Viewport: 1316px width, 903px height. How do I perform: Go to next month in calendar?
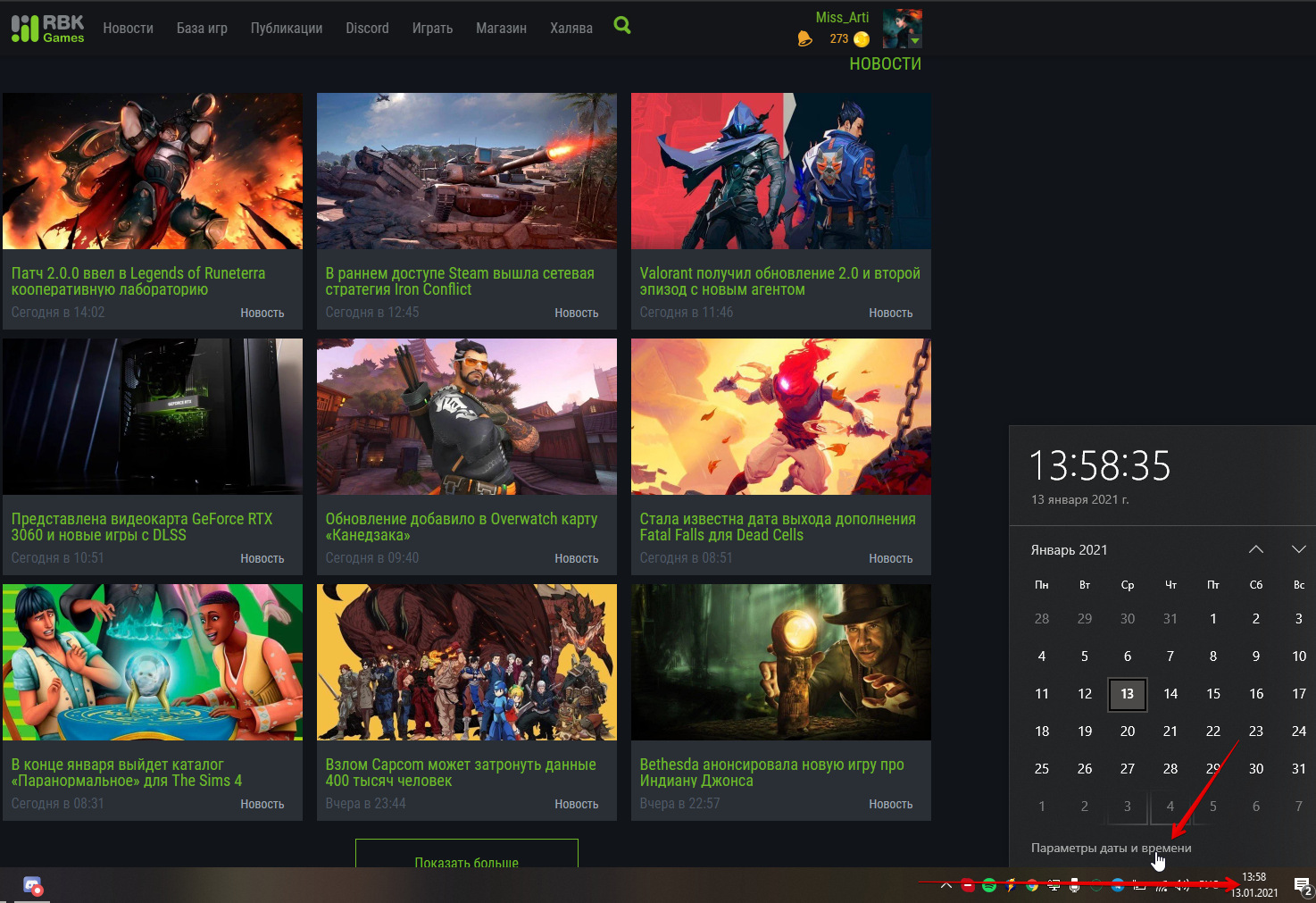(1299, 549)
